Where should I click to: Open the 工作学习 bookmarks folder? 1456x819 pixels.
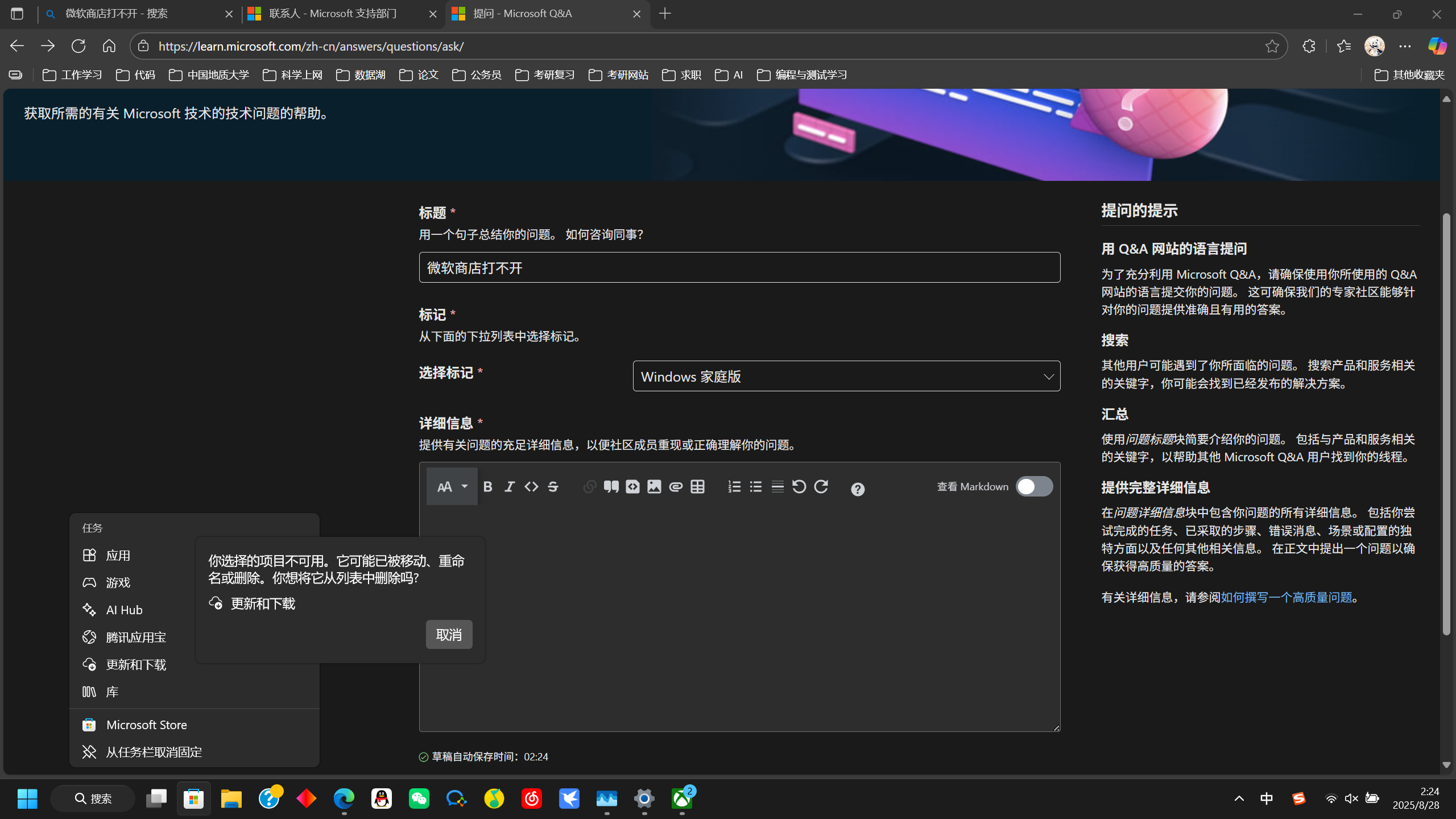tap(72, 75)
